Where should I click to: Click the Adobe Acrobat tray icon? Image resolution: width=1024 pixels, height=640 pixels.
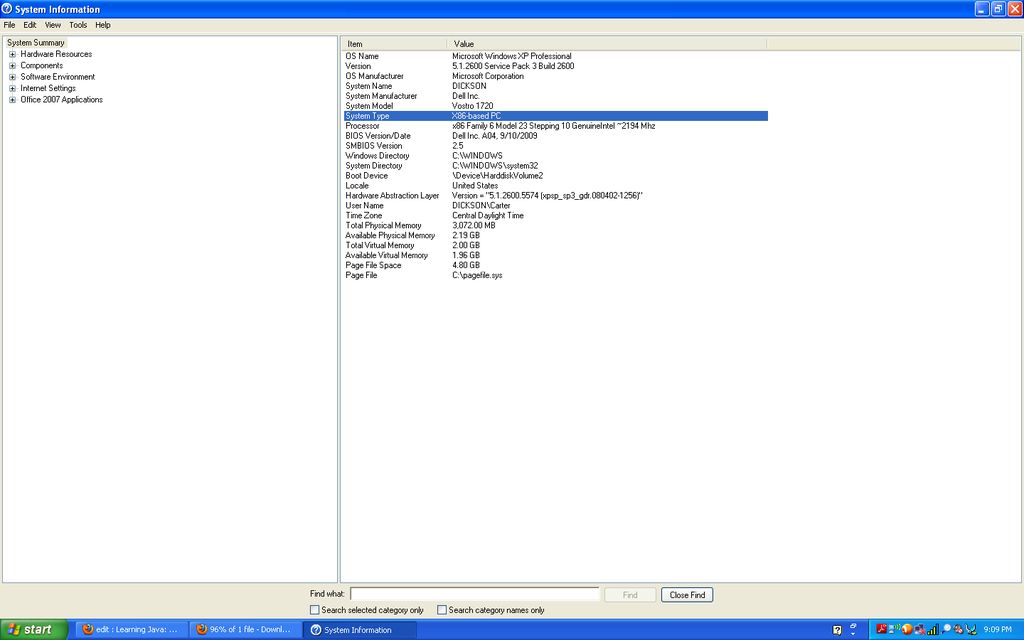click(x=881, y=629)
